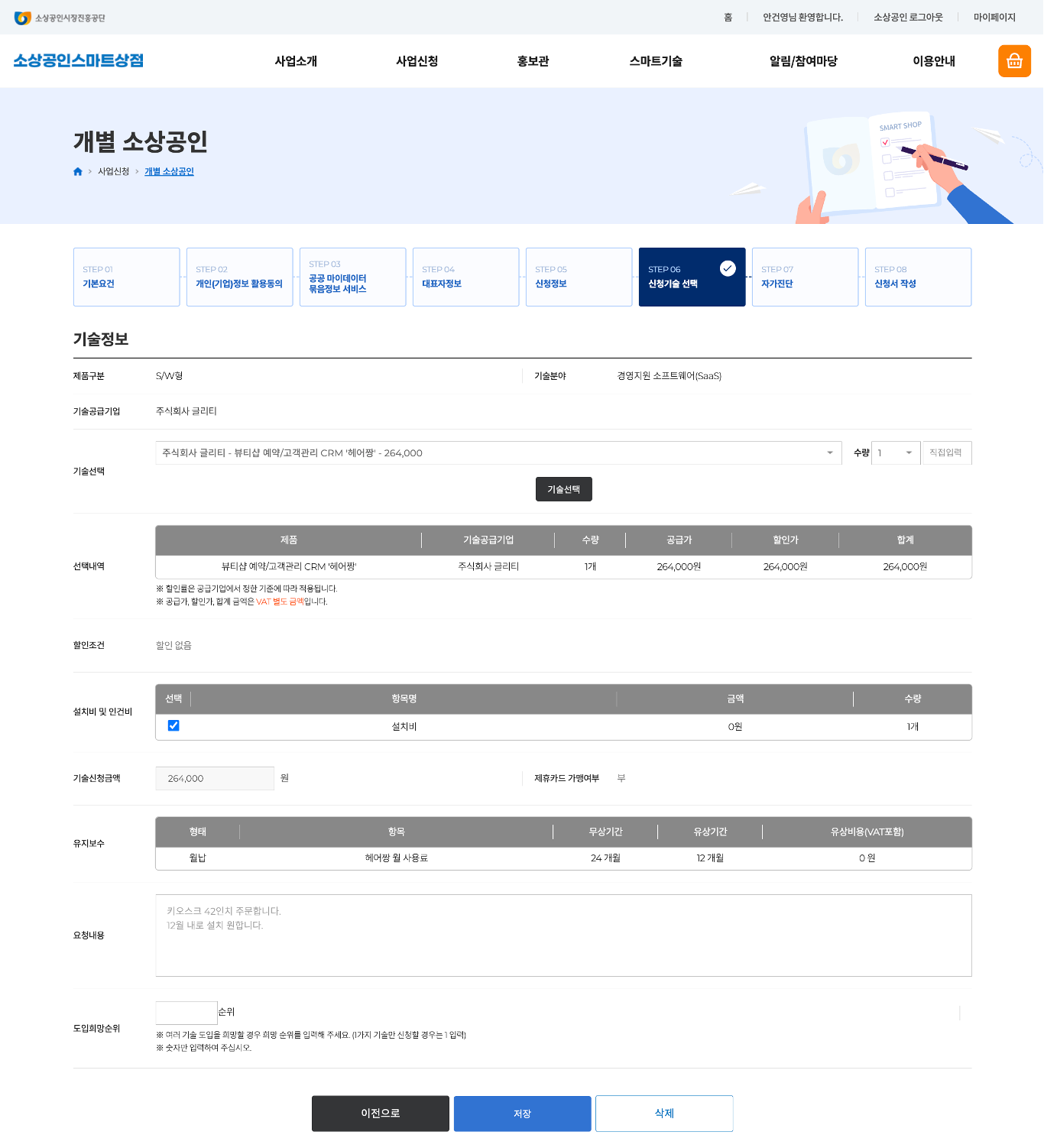
Task: Go to STEP 01 기본요건 tab
Action: click(x=126, y=277)
